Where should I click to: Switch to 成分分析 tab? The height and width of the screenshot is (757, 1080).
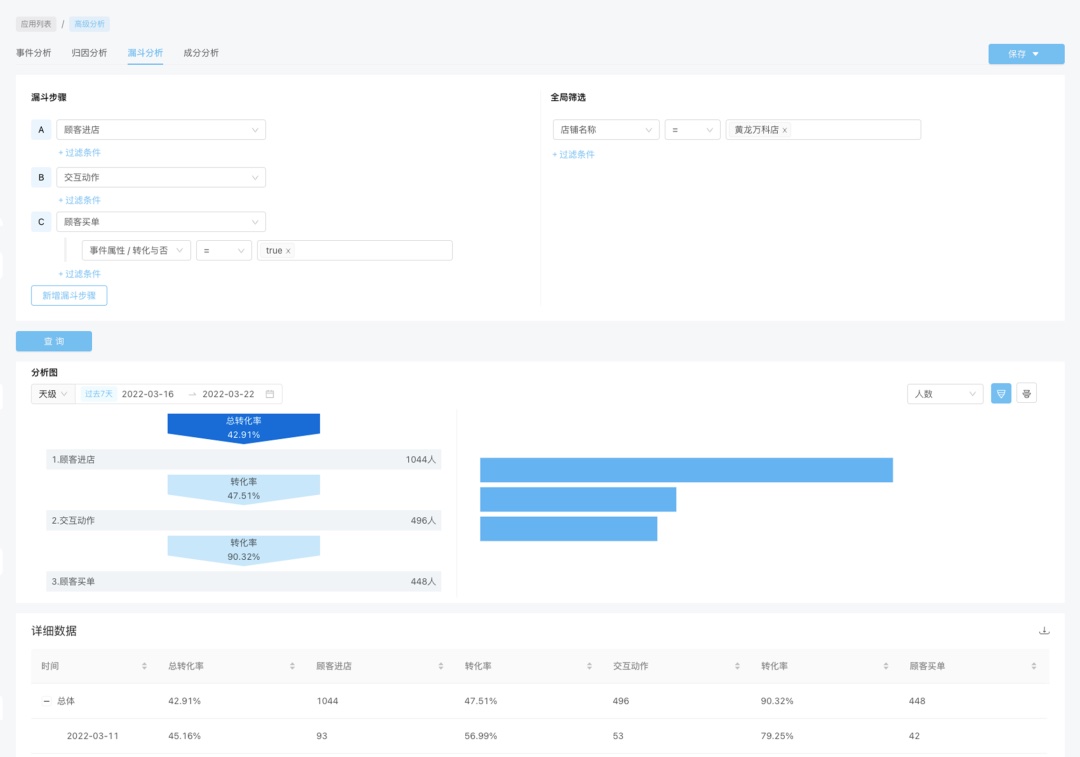201,53
